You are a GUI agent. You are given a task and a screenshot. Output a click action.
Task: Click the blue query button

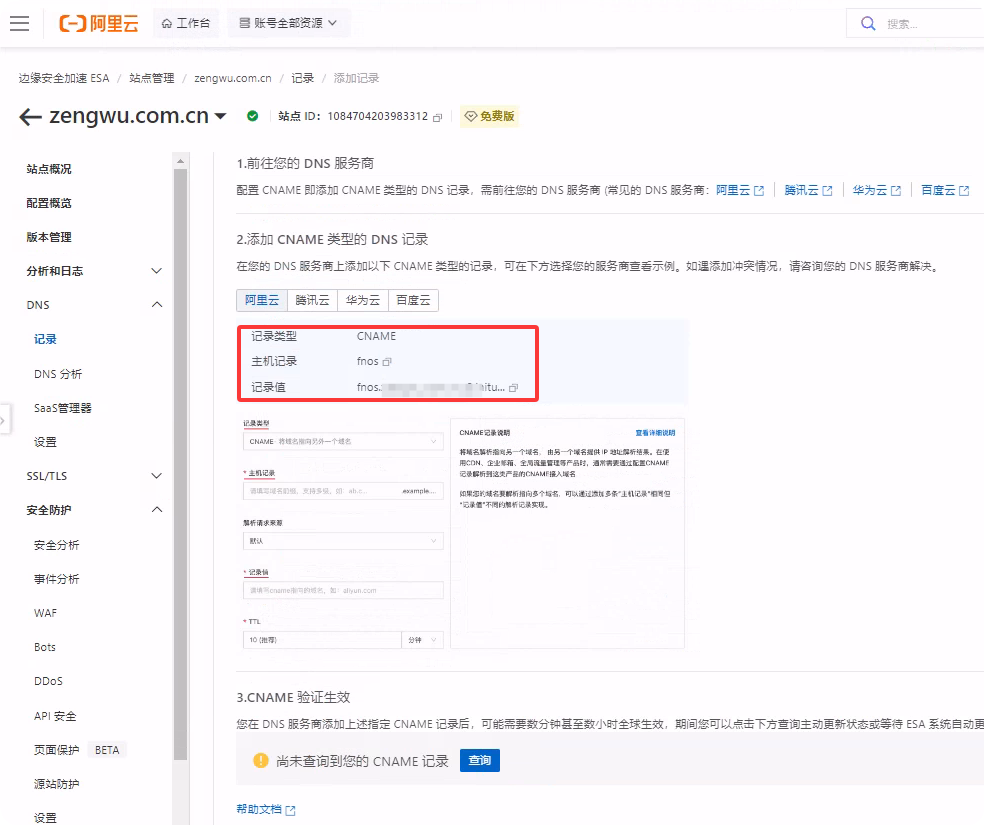point(480,761)
